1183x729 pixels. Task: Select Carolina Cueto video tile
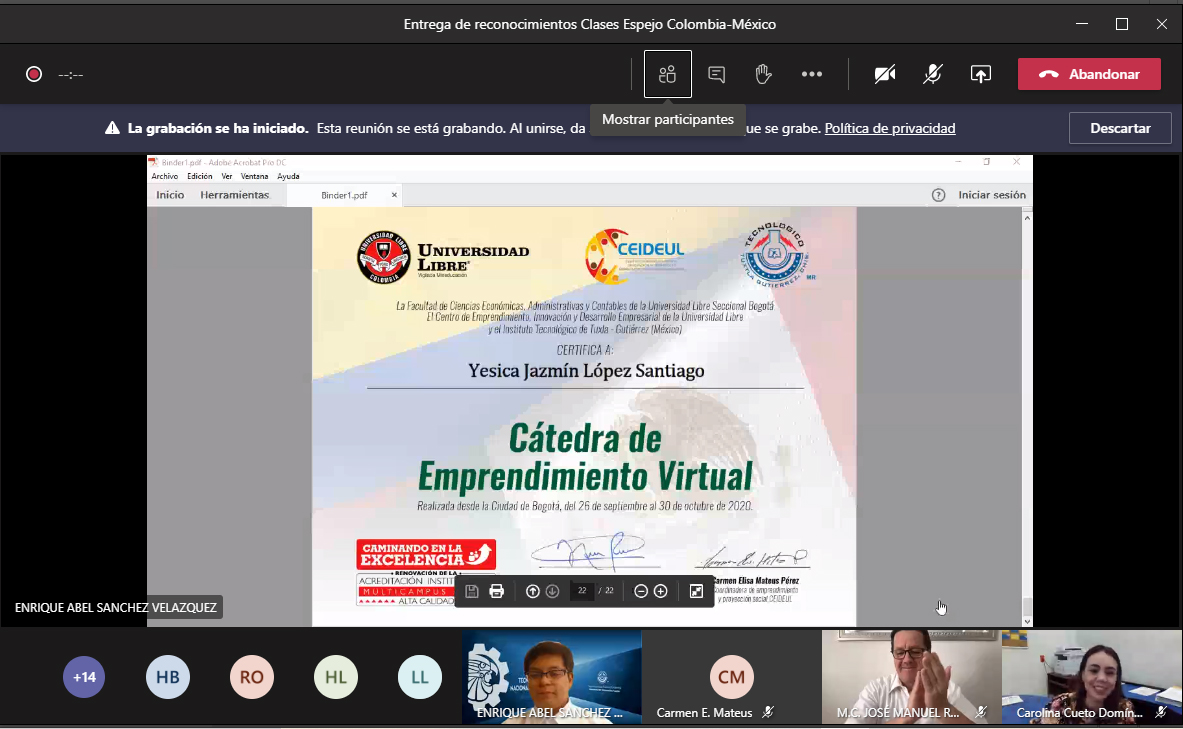pos(1092,677)
